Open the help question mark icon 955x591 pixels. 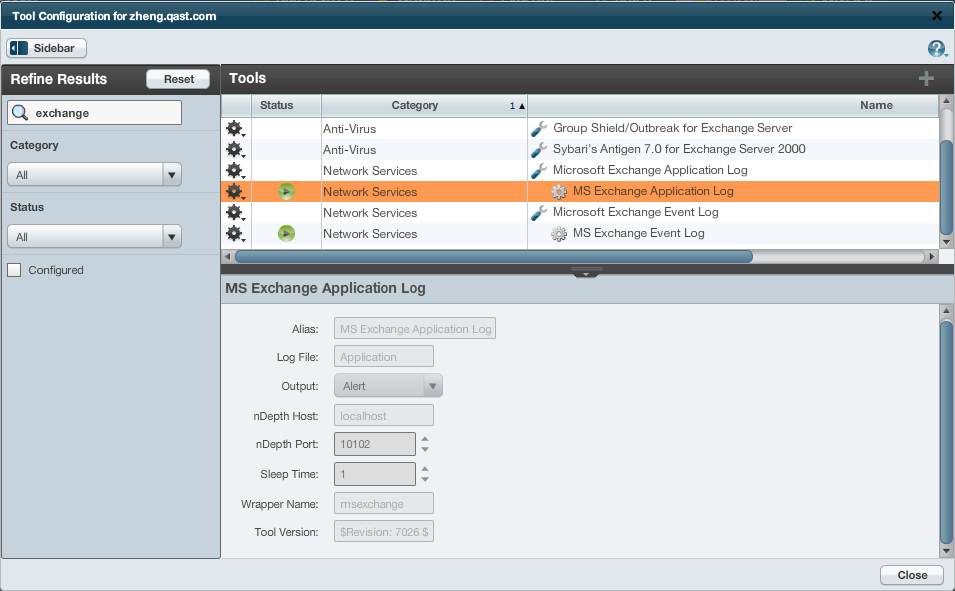937,49
